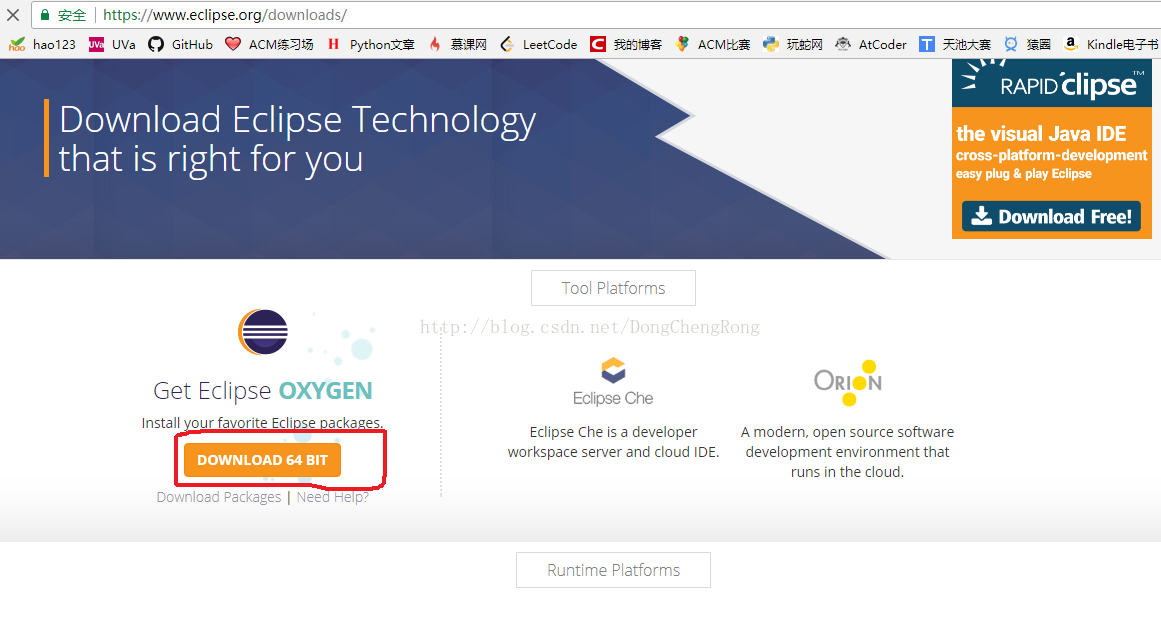Click the browser stop loading X icon
This screenshot has height=633, width=1161.
13,15
